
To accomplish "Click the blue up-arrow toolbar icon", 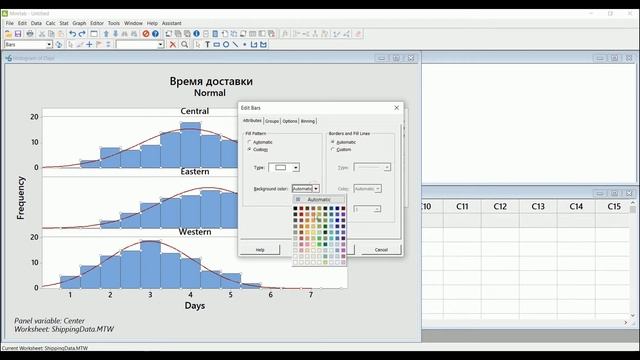I will 106,34.
